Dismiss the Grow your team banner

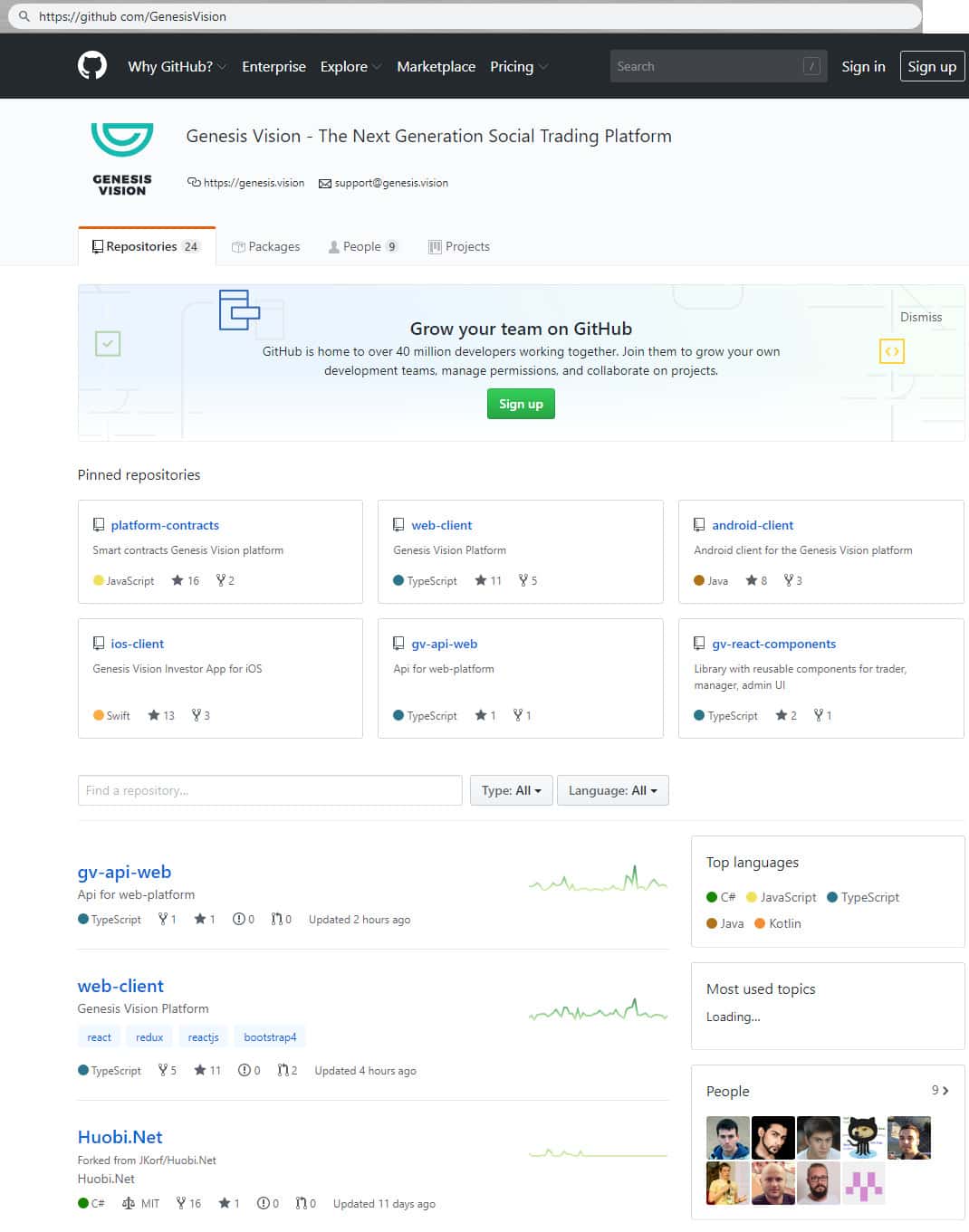click(x=920, y=317)
